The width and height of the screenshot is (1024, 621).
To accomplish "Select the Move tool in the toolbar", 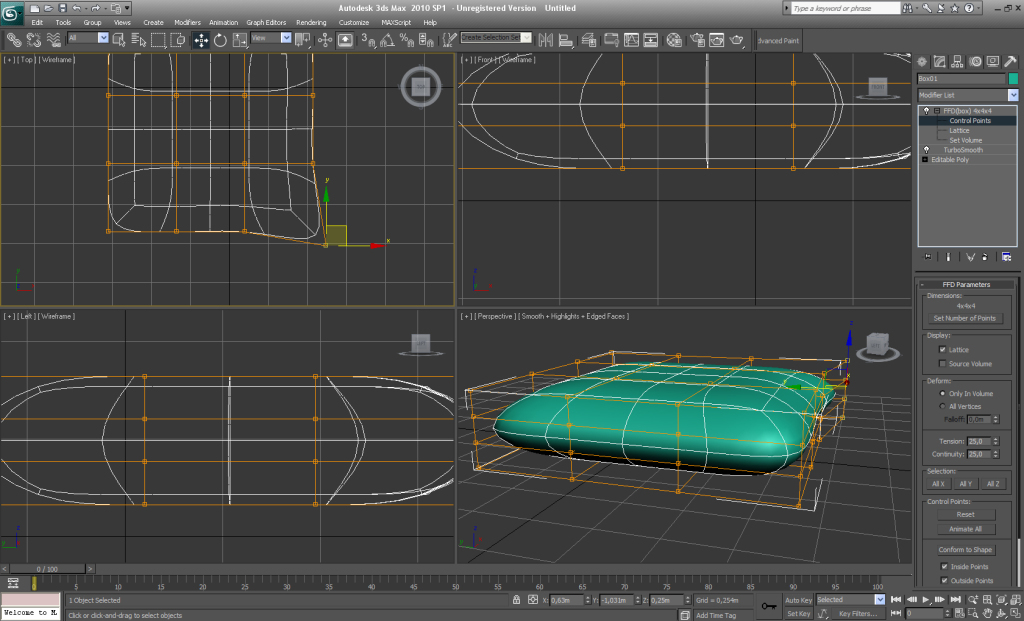I will point(201,40).
